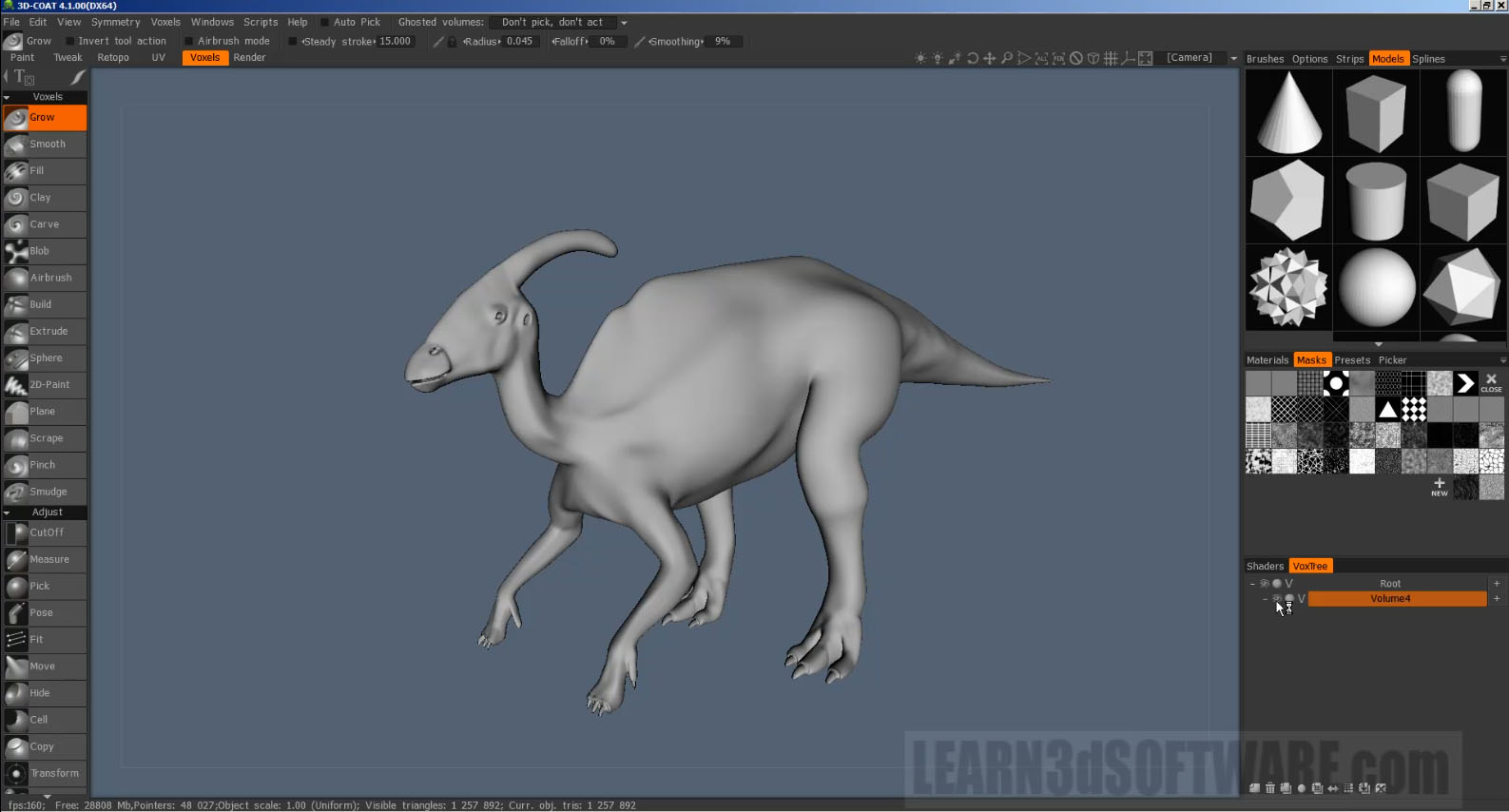Select the CutOff tool
1509x812 pixels.
click(x=45, y=532)
